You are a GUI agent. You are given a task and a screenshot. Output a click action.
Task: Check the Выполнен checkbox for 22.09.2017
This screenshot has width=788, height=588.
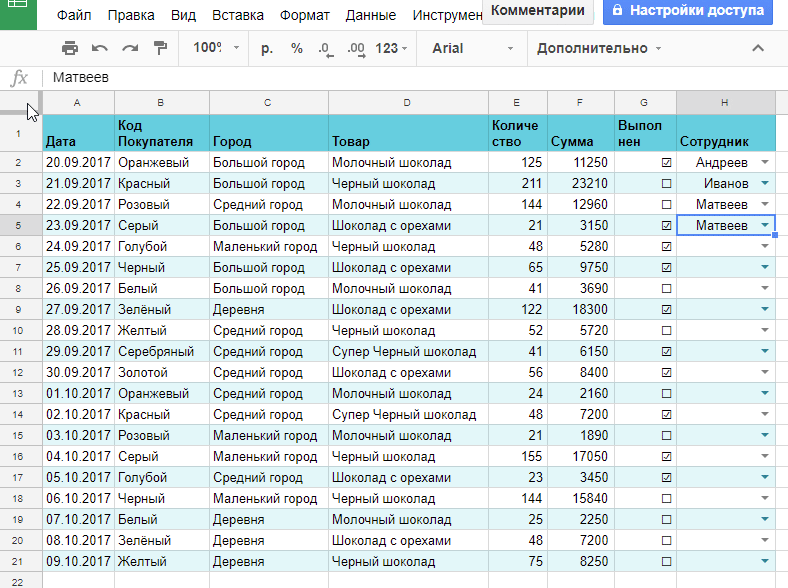(666, 205)
